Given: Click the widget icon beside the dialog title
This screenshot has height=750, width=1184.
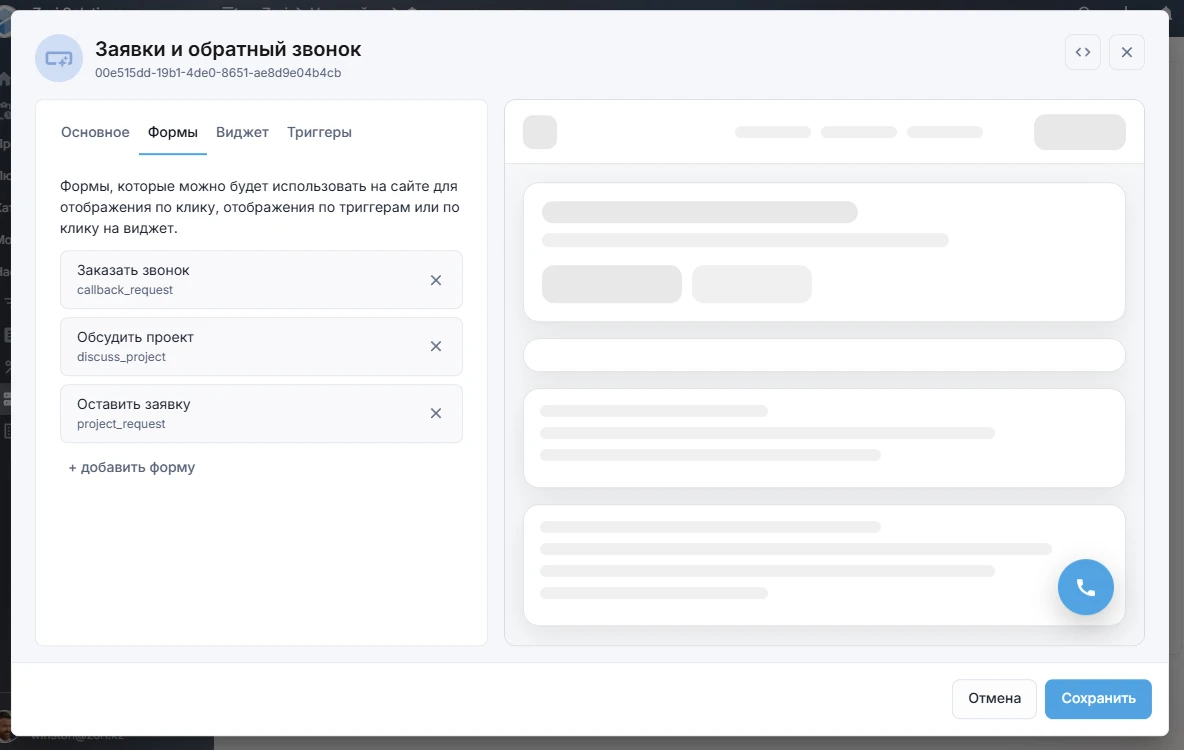Looking at the screenshot, I should [59, 58].
